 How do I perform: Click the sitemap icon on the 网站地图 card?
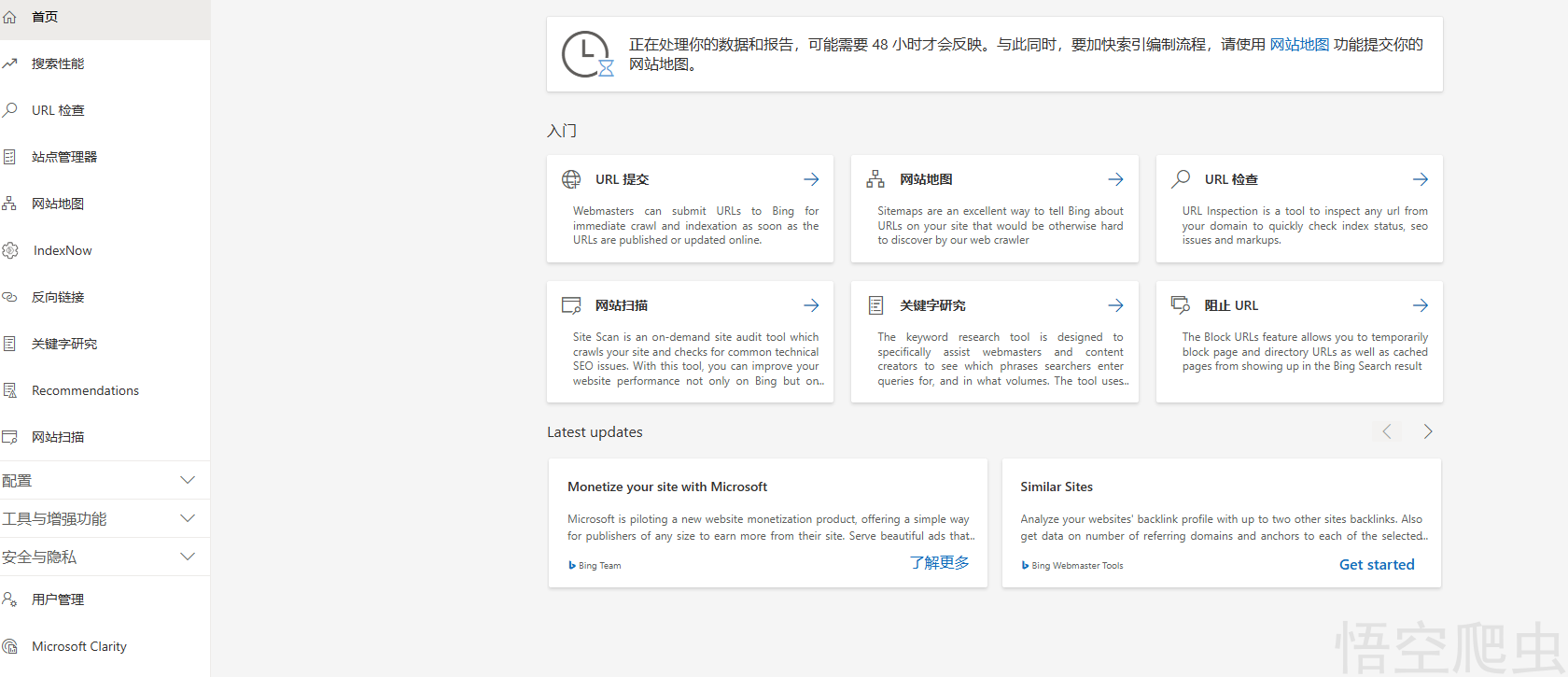[x=875, y=179]
